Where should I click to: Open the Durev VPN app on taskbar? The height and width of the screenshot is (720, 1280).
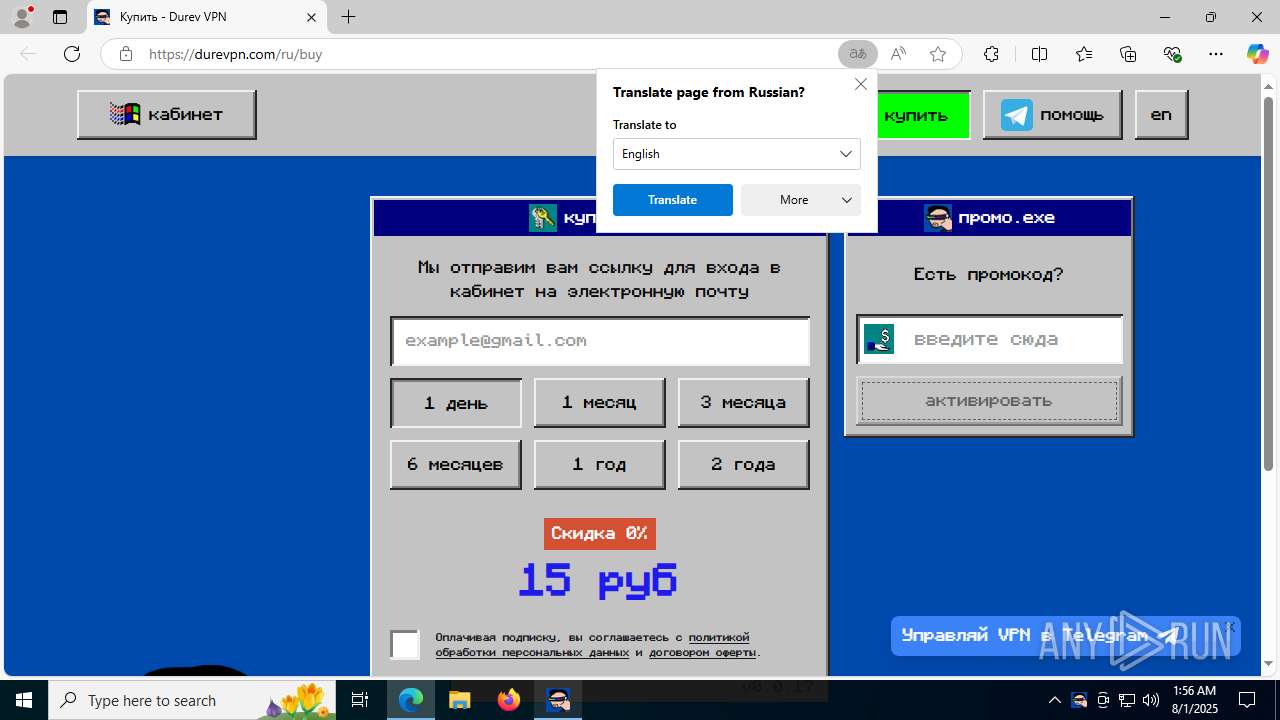click(558, 700)
